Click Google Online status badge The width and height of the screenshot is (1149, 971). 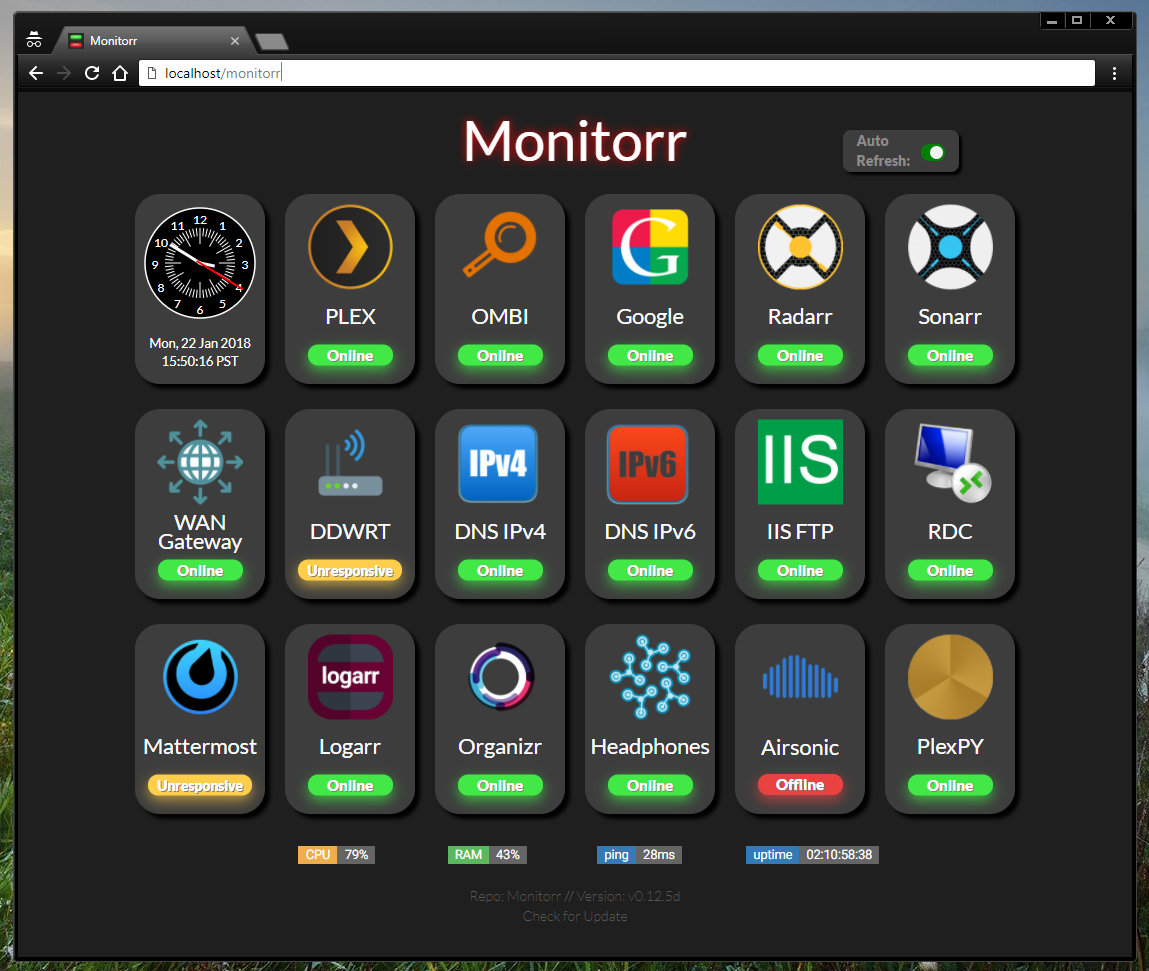click(x=650, y=355)
